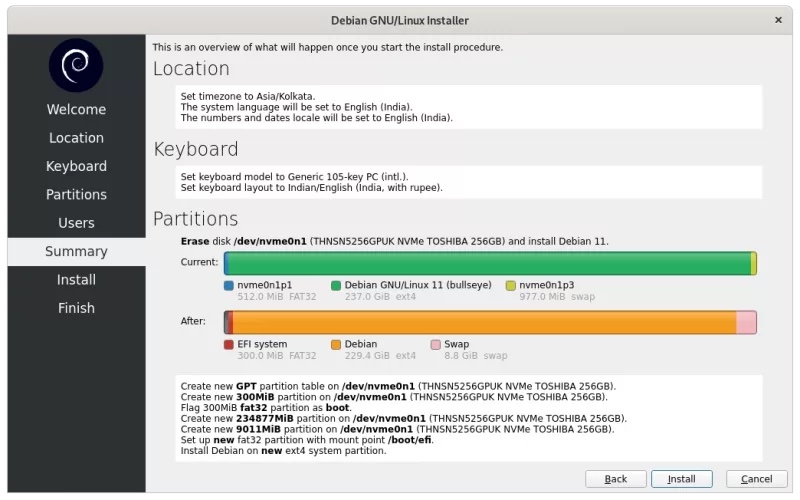Click the blue nvme0n1p1 legend square
This screenshot has width=800, height=500.
229,285
